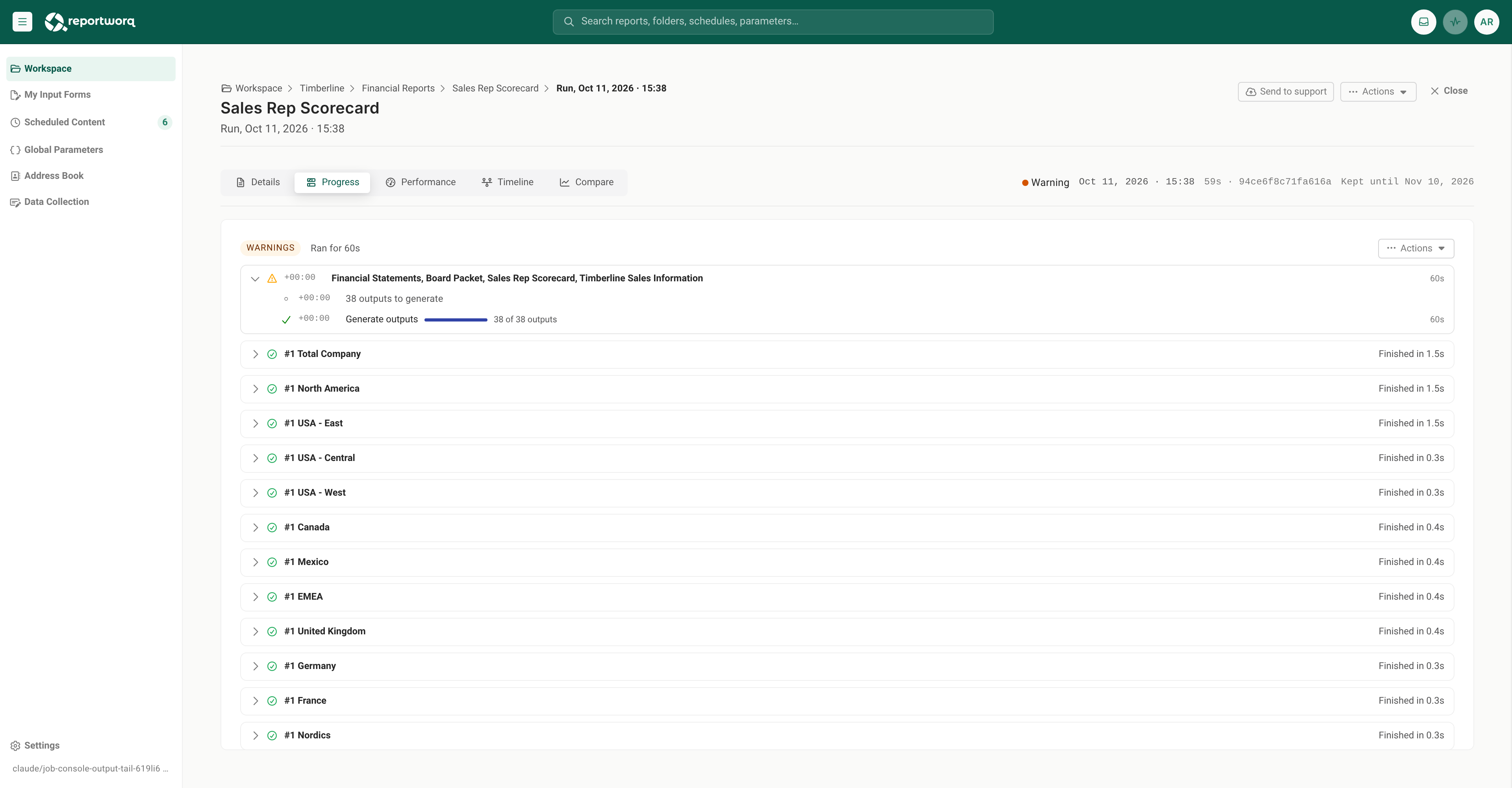Click Address Book sidebar icon
This screenshot has width=1512, height=788.
(x=15, y=176)
